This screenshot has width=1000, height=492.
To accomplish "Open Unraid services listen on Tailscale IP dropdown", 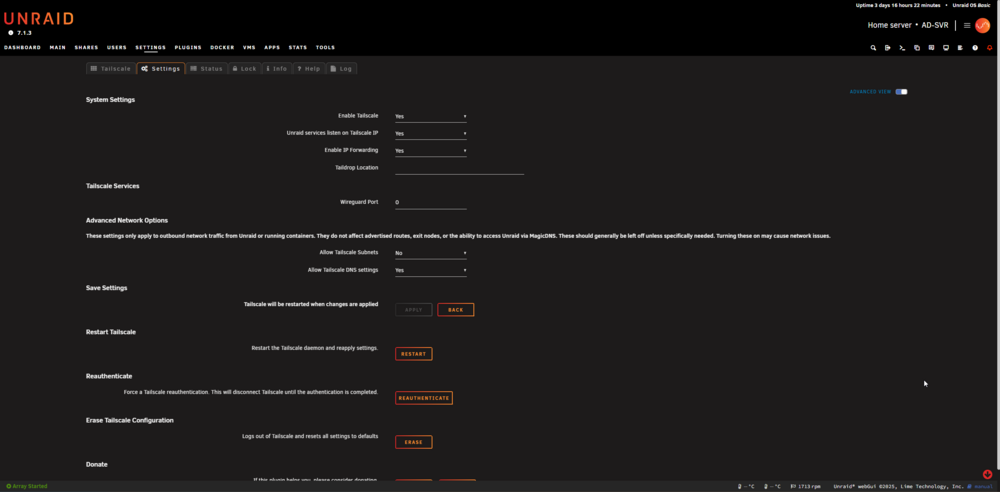I will pyautogui.click(x=430, y=134).
